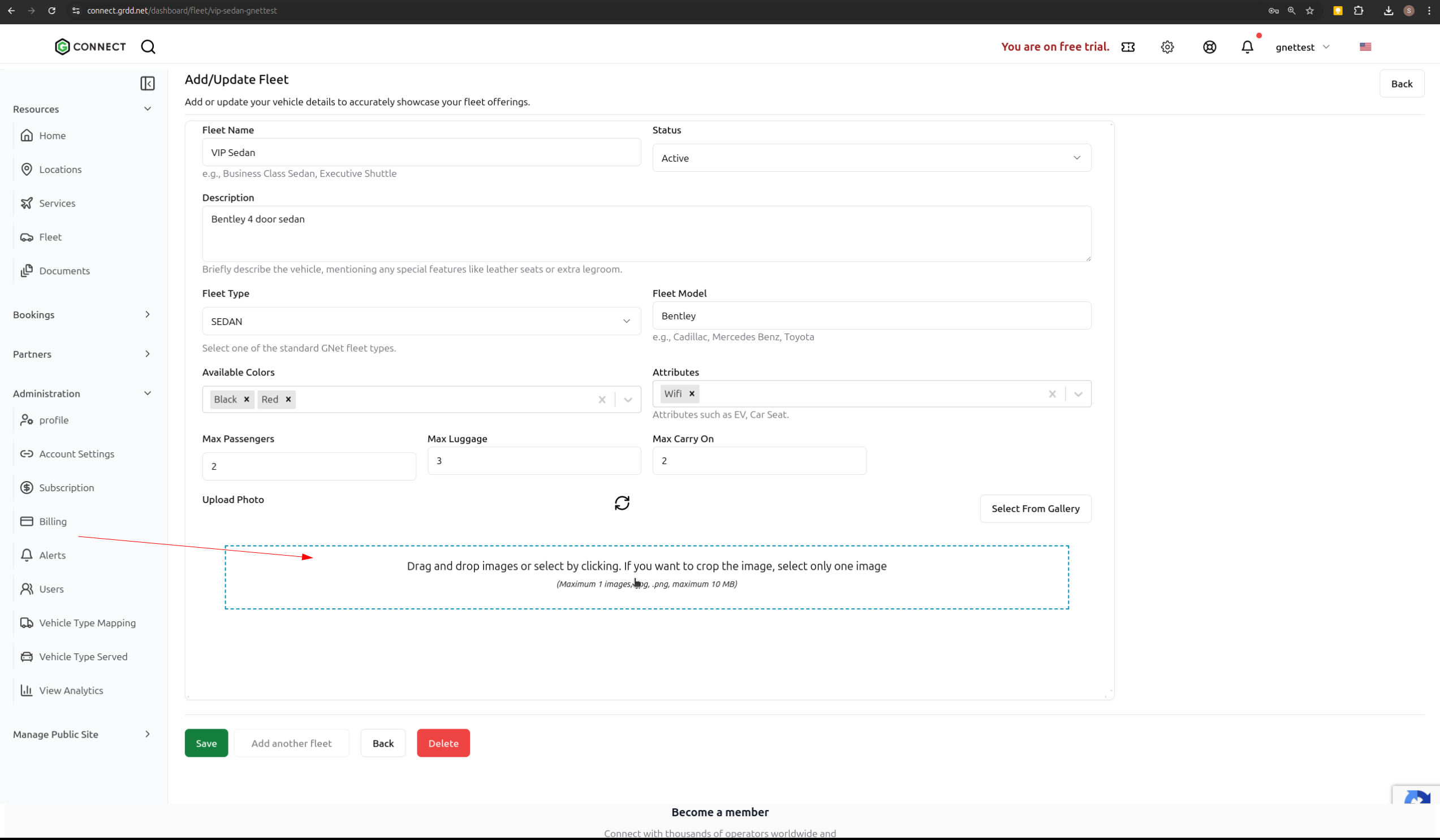The height and width of the screenshot is (840, 1440).
Task: Click the red Delete button
Action: (443, 743)
